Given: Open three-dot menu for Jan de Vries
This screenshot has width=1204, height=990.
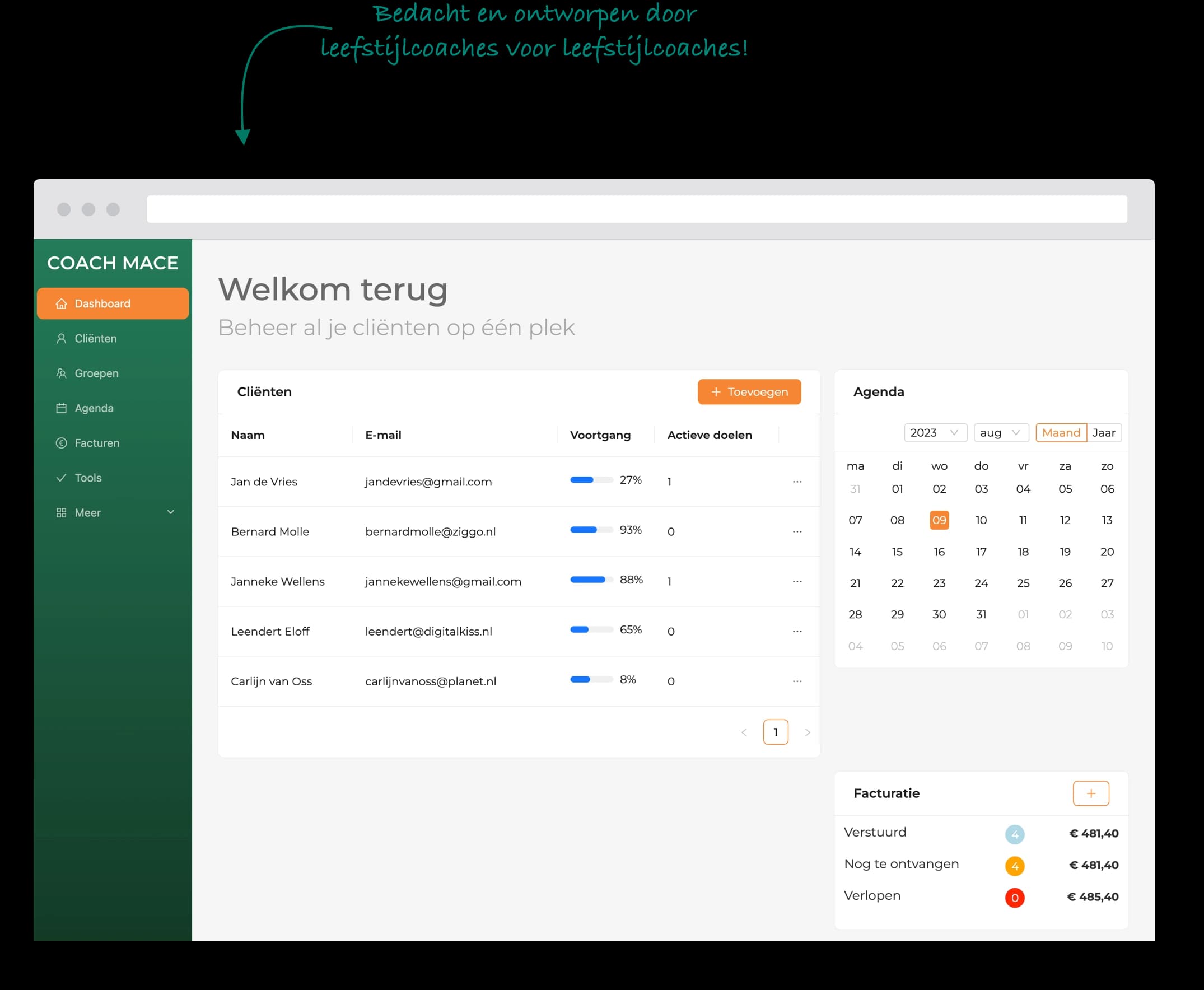Looking at the screenshot, I should click(x=797, y=482).
